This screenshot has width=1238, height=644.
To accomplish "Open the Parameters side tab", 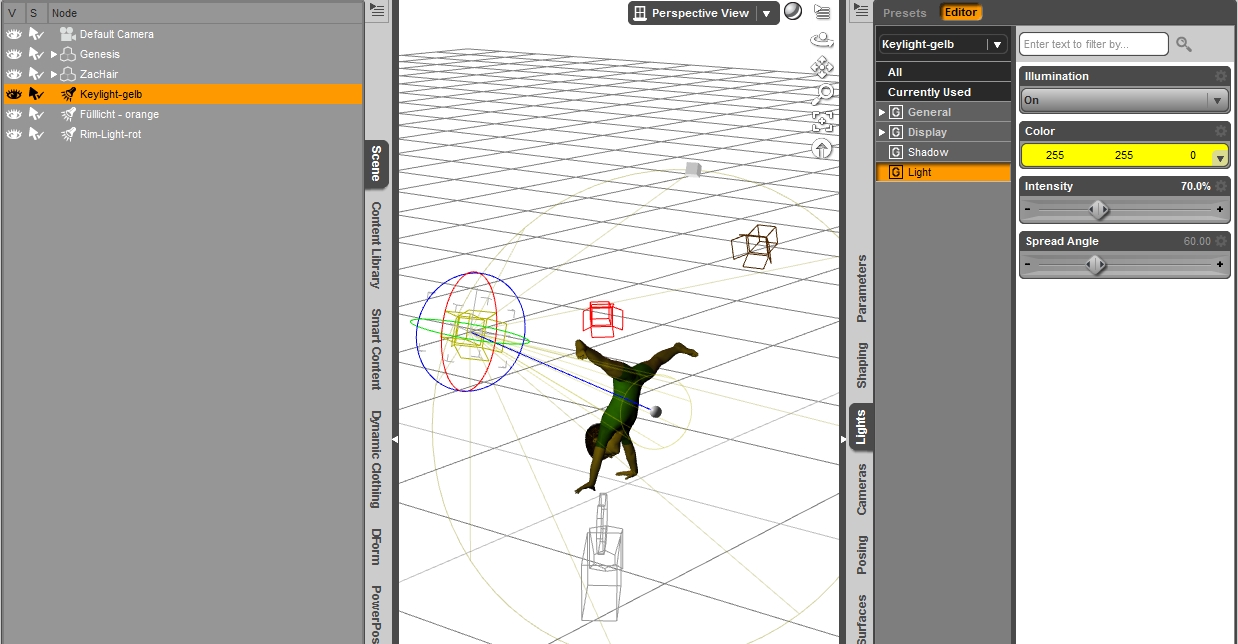I will tap(862, 288).
